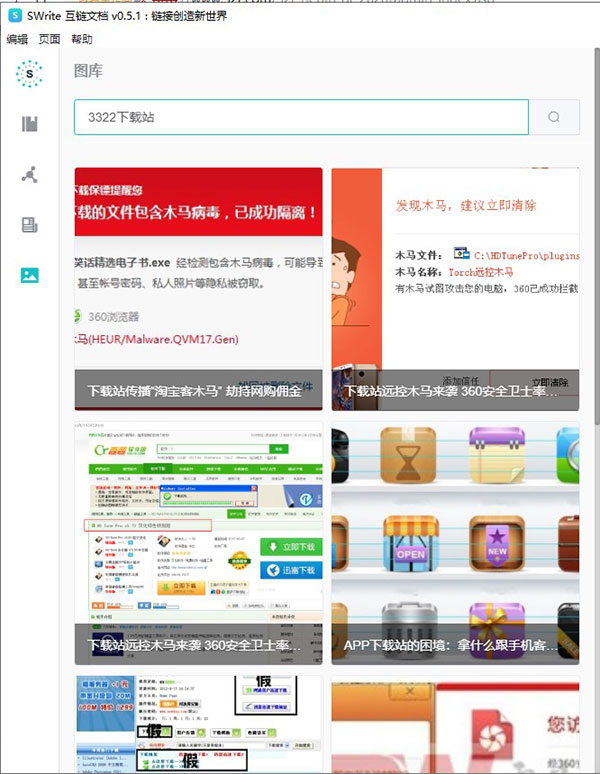Click caption 下载站远控木马来袭 on orange card
600x774 pixels.
451,391
